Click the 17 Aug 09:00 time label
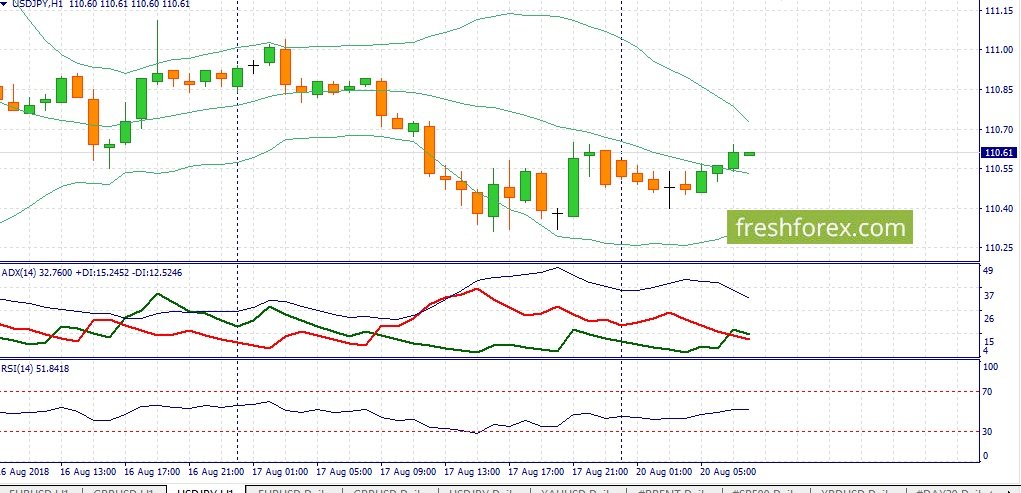 [409, 472]
